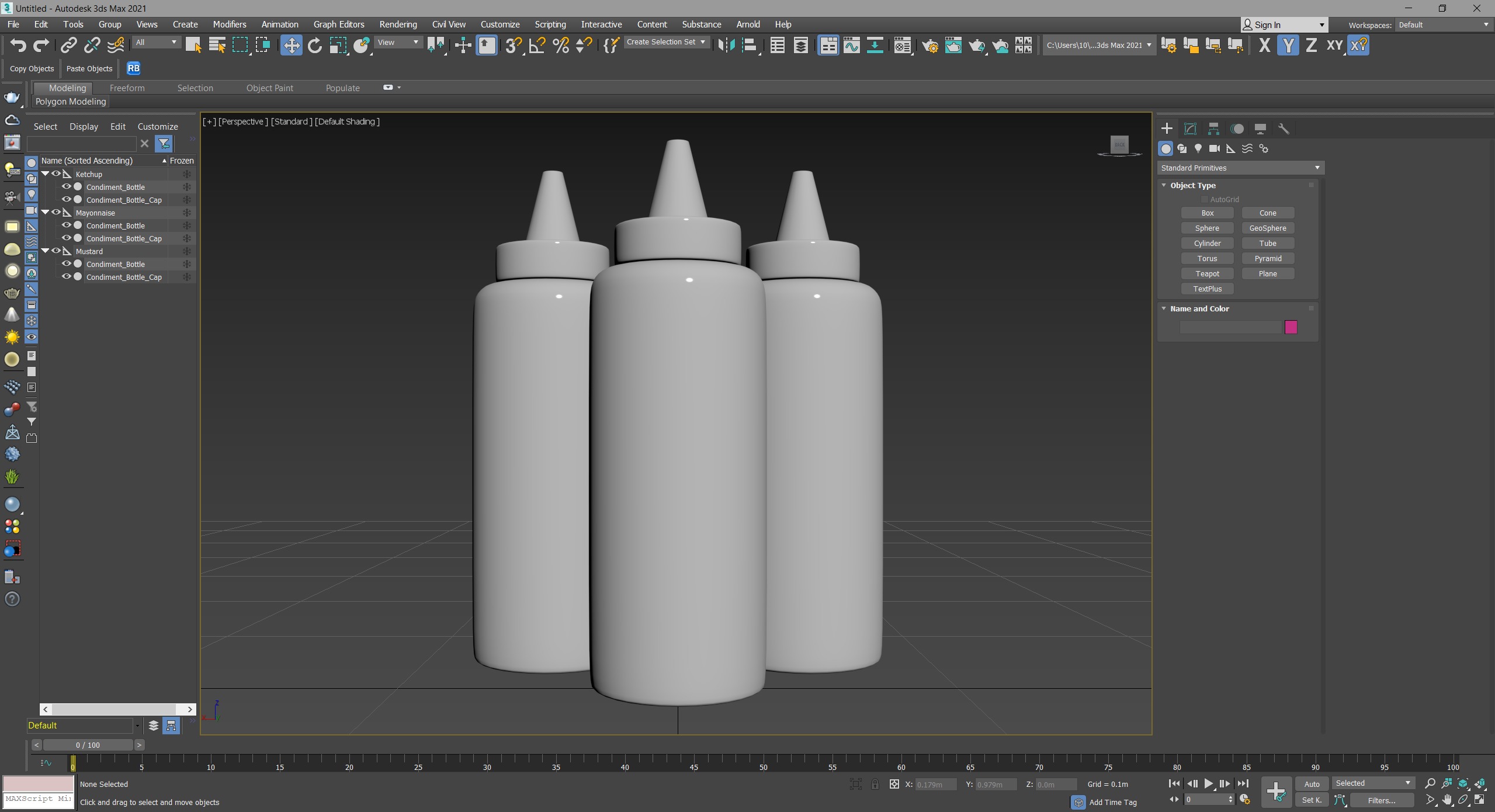Open the Modifiers menu
The width and height of the screenshot is (1495, 812).
tap(230, 25)
